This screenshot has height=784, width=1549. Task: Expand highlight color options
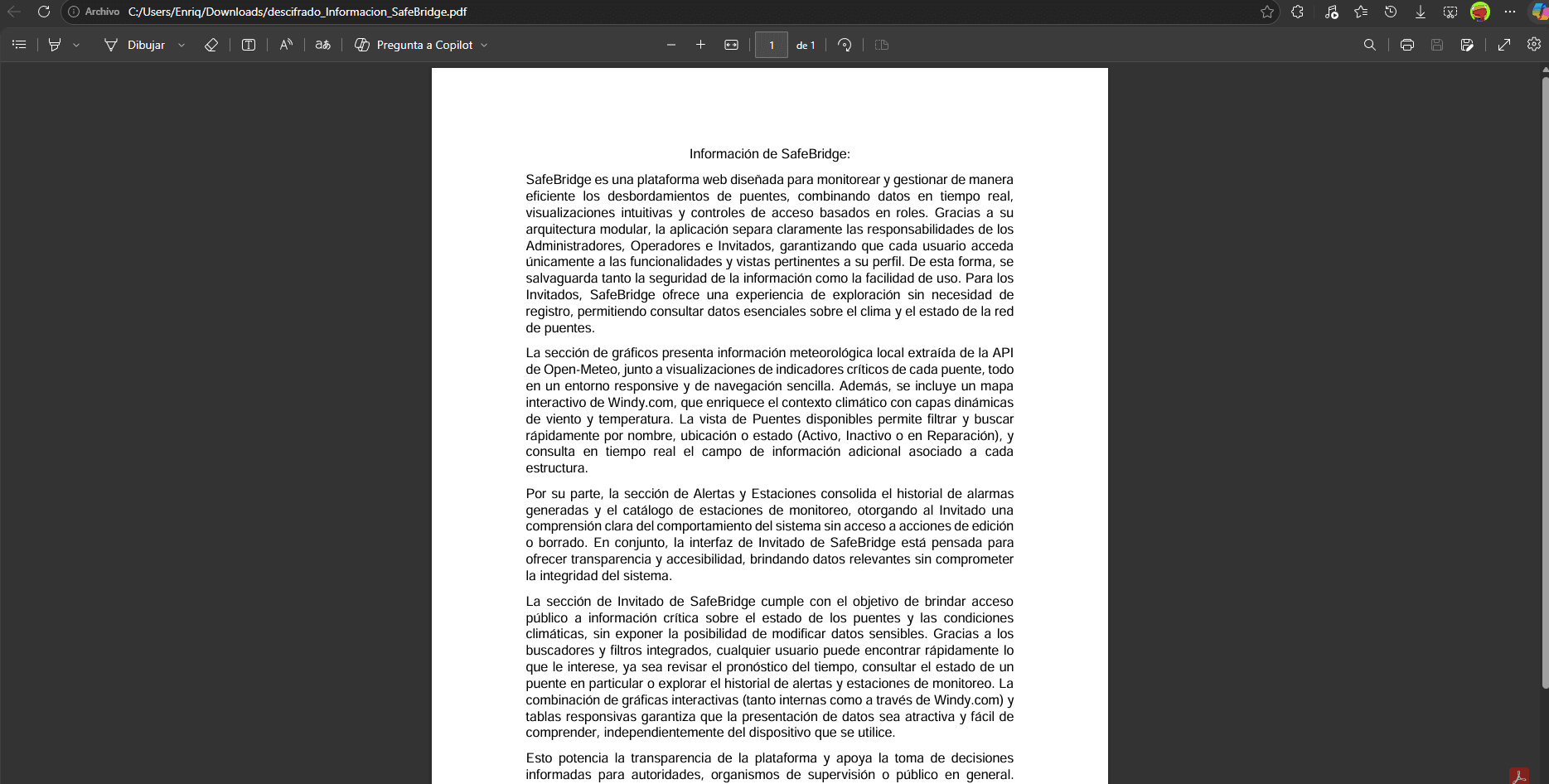pyautogui.click(x=76, y=45)
